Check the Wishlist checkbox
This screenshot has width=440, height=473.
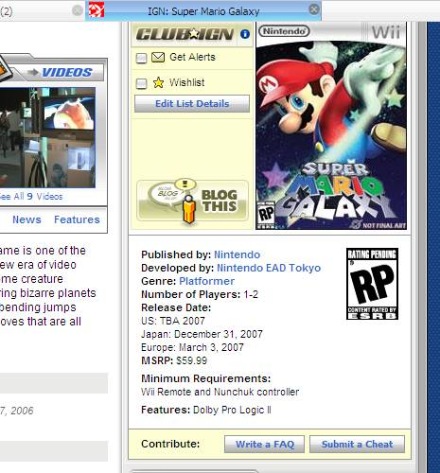(141, 83)
